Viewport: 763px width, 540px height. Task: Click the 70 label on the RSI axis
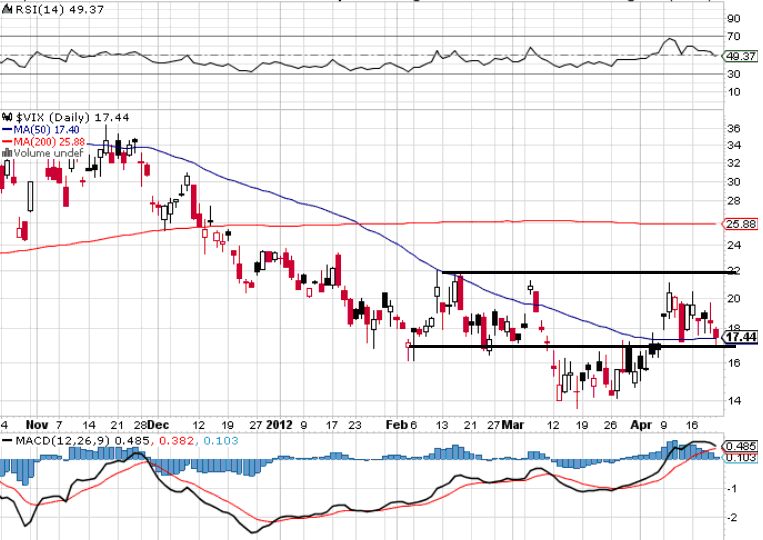click(x=733, y=36)
